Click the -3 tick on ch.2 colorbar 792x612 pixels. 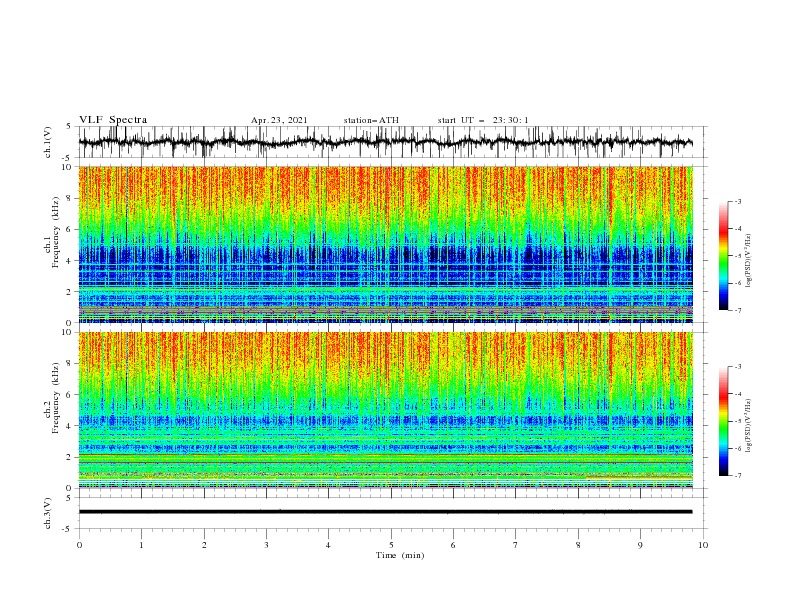(x=737, y=367)
